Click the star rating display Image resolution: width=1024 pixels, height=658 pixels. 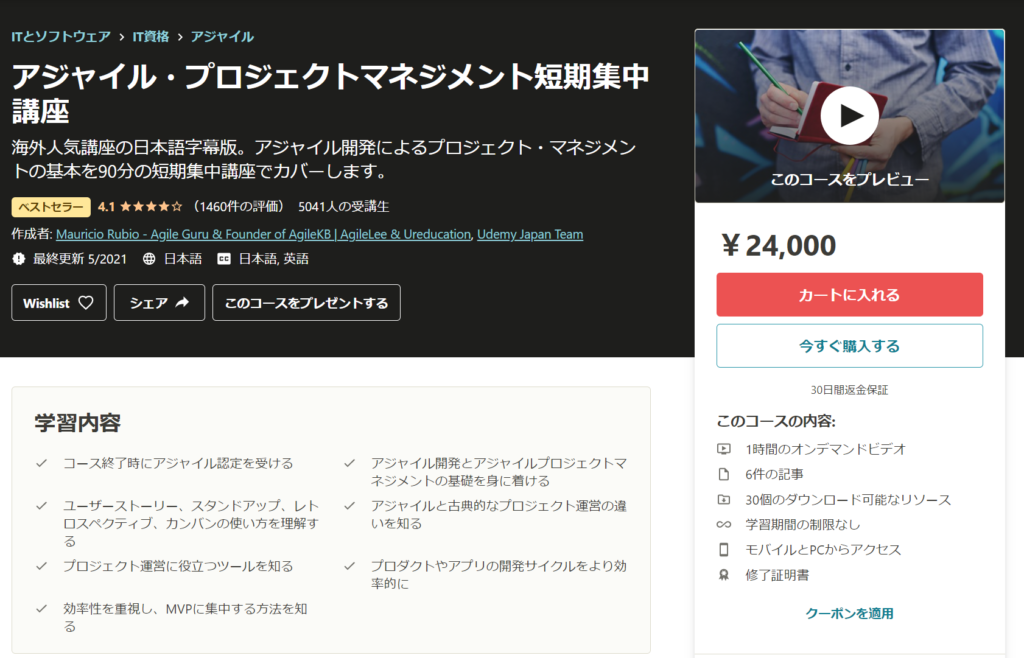(151, 207)
